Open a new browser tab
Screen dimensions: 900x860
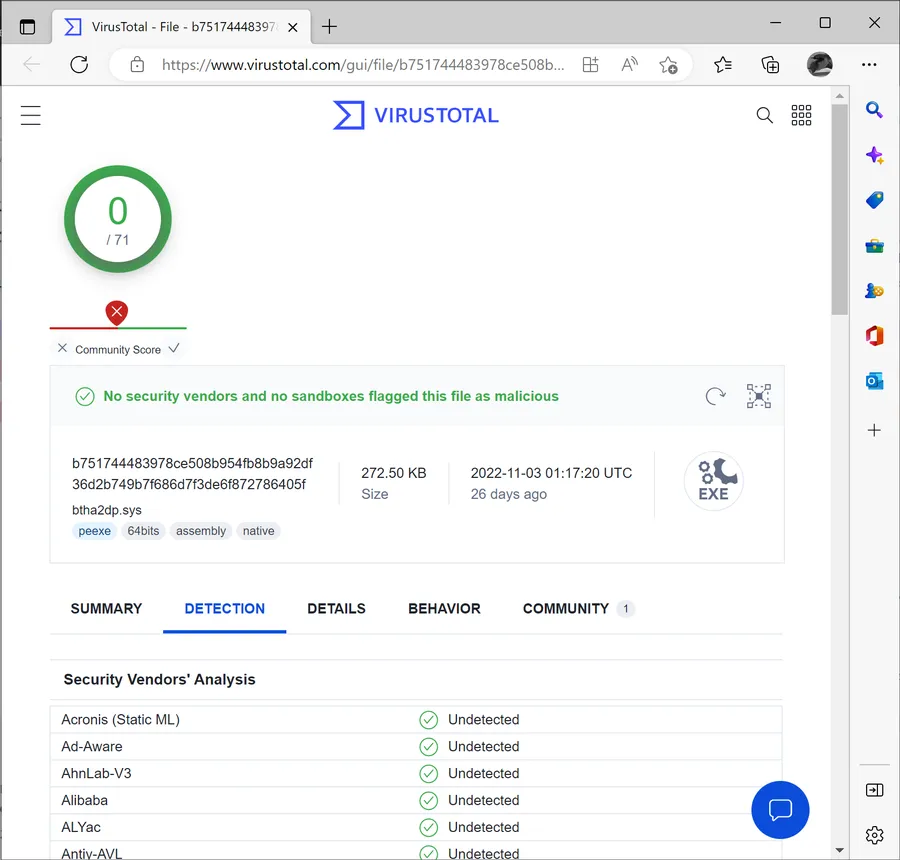pyautogui.click(x=329, y=26)
